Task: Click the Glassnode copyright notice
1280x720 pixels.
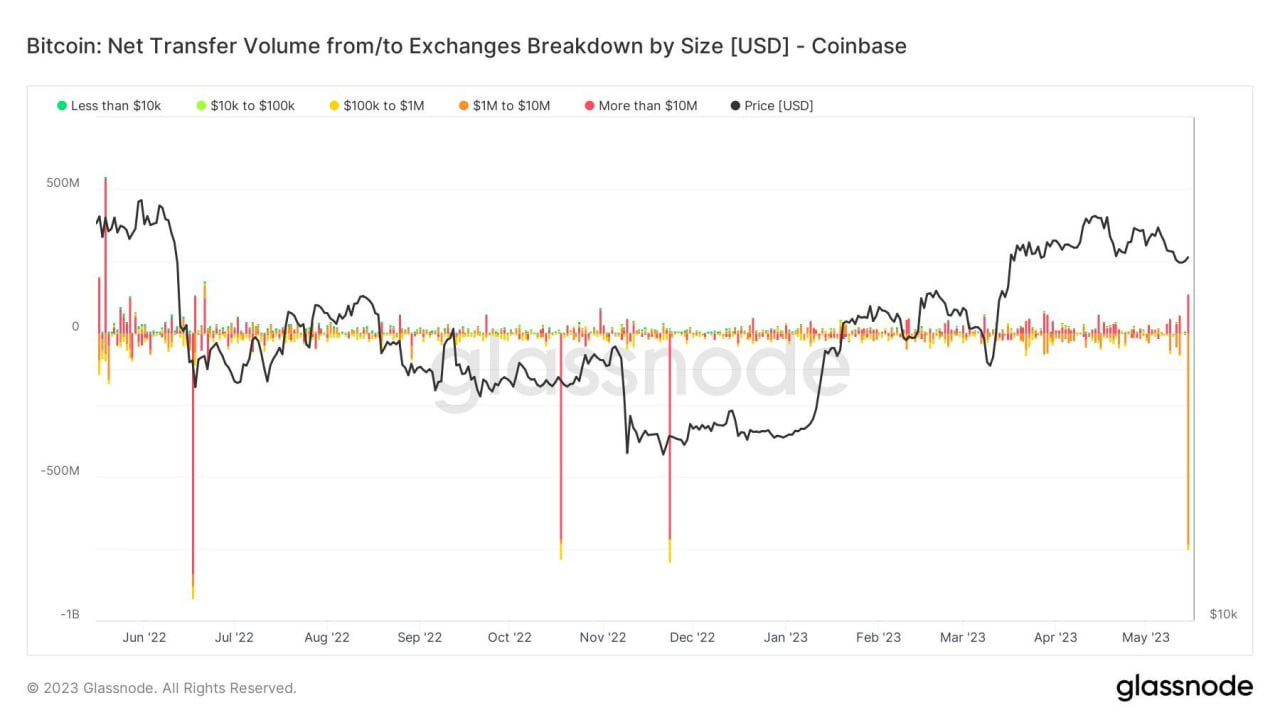Action: click(x=161, y=688)
